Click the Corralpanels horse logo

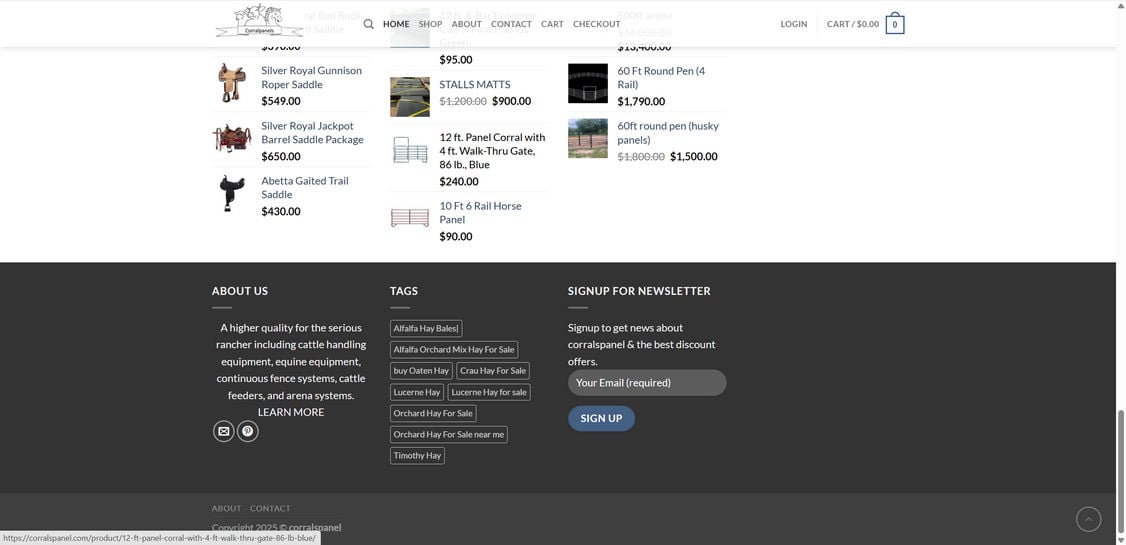click(x=259, y=21)
